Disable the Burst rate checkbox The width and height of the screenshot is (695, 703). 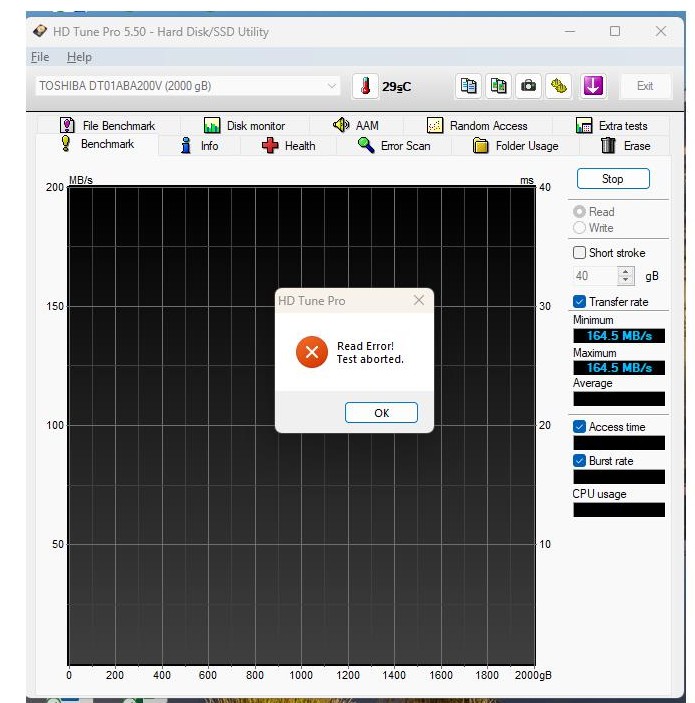(579, 461)
